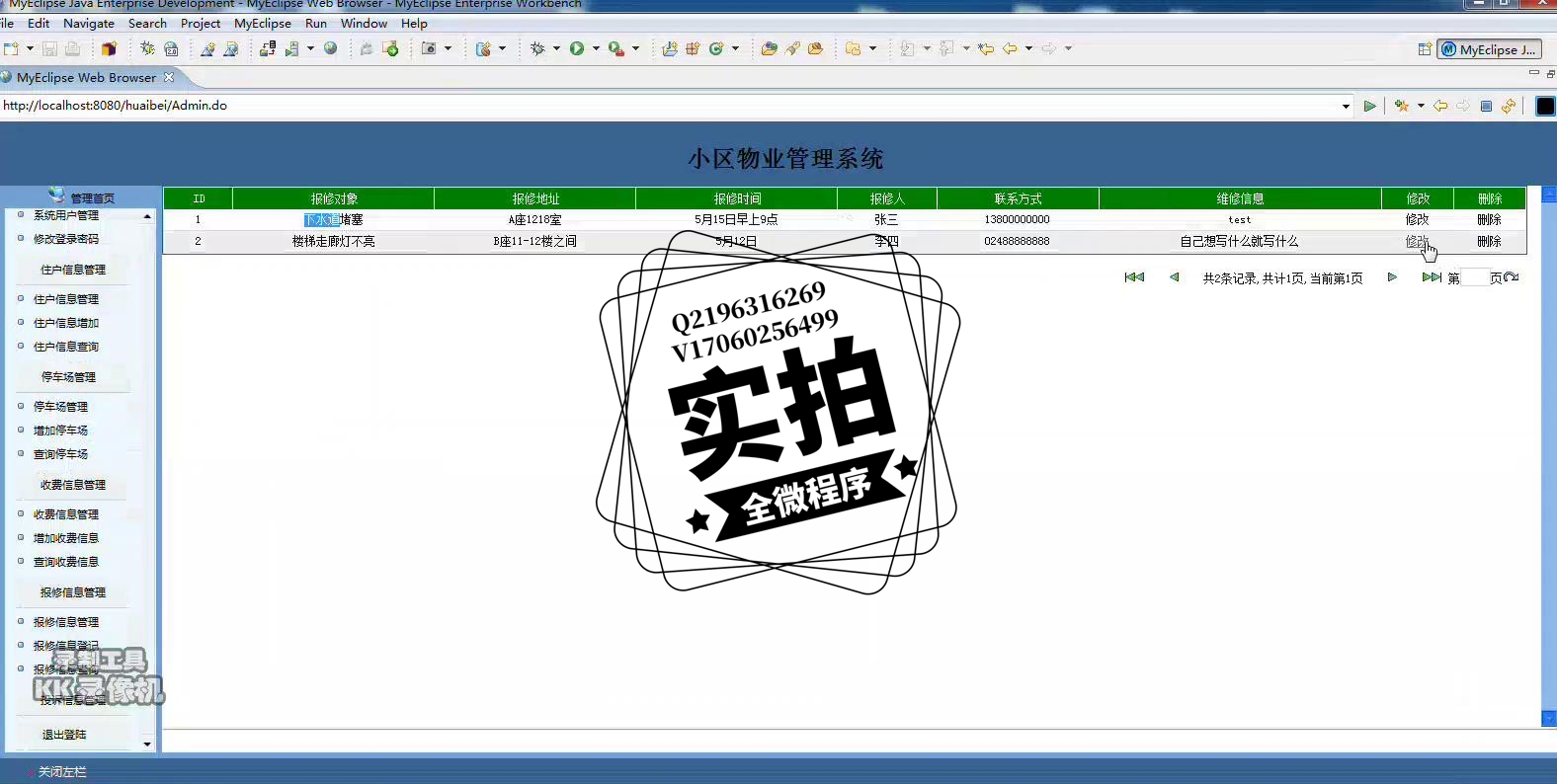Click 关闭左栏 to hide the sidebar
This screenshot has width=1557, height=784.
tap(62, 772)
